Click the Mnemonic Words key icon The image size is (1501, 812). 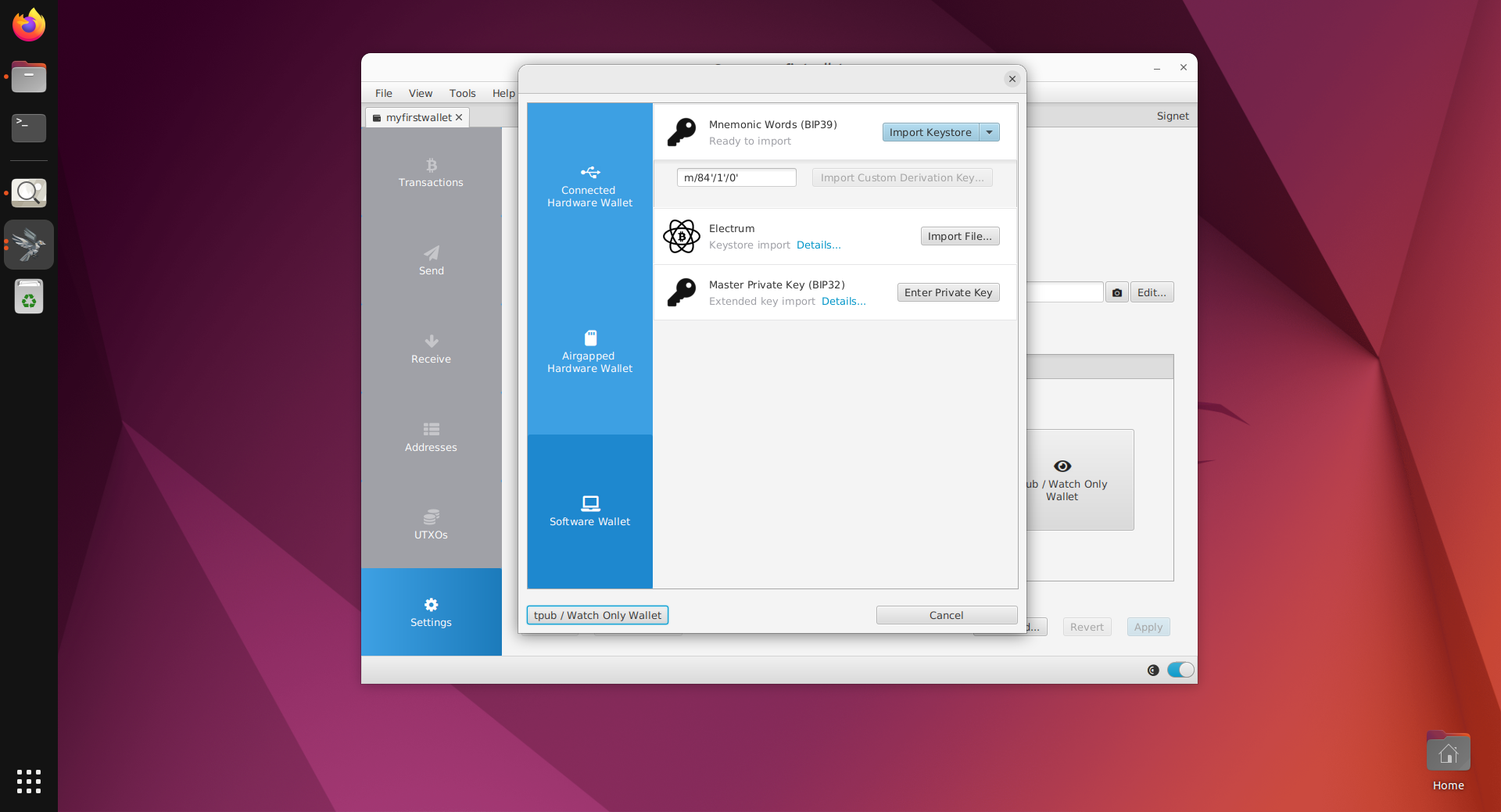point(681,132)
